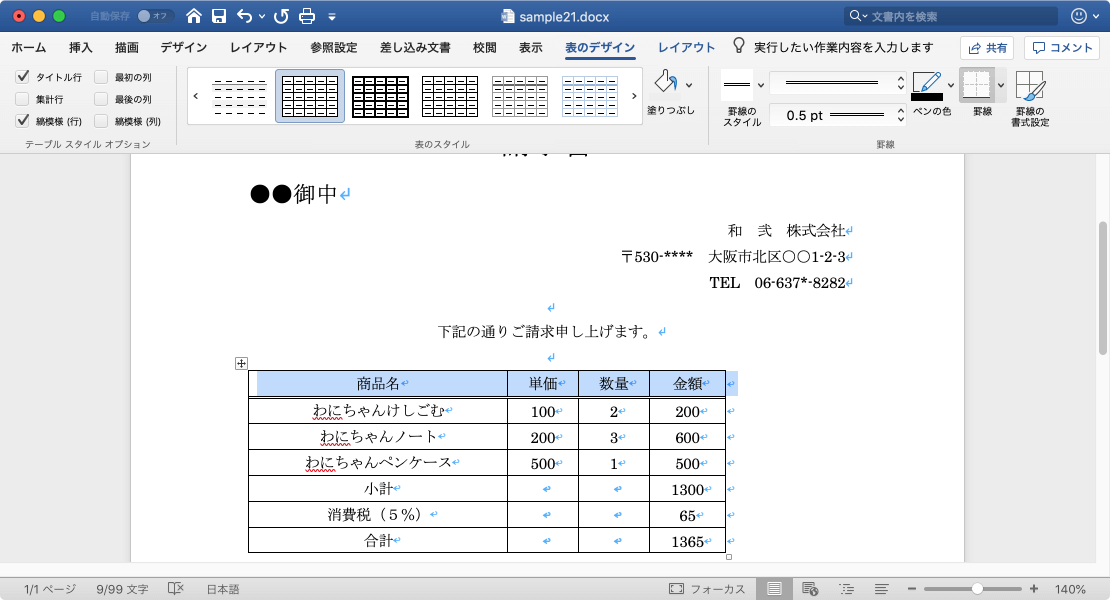Open the 参照設定 tab
This screenshot has width=1110, height=600.
[333, 47]
